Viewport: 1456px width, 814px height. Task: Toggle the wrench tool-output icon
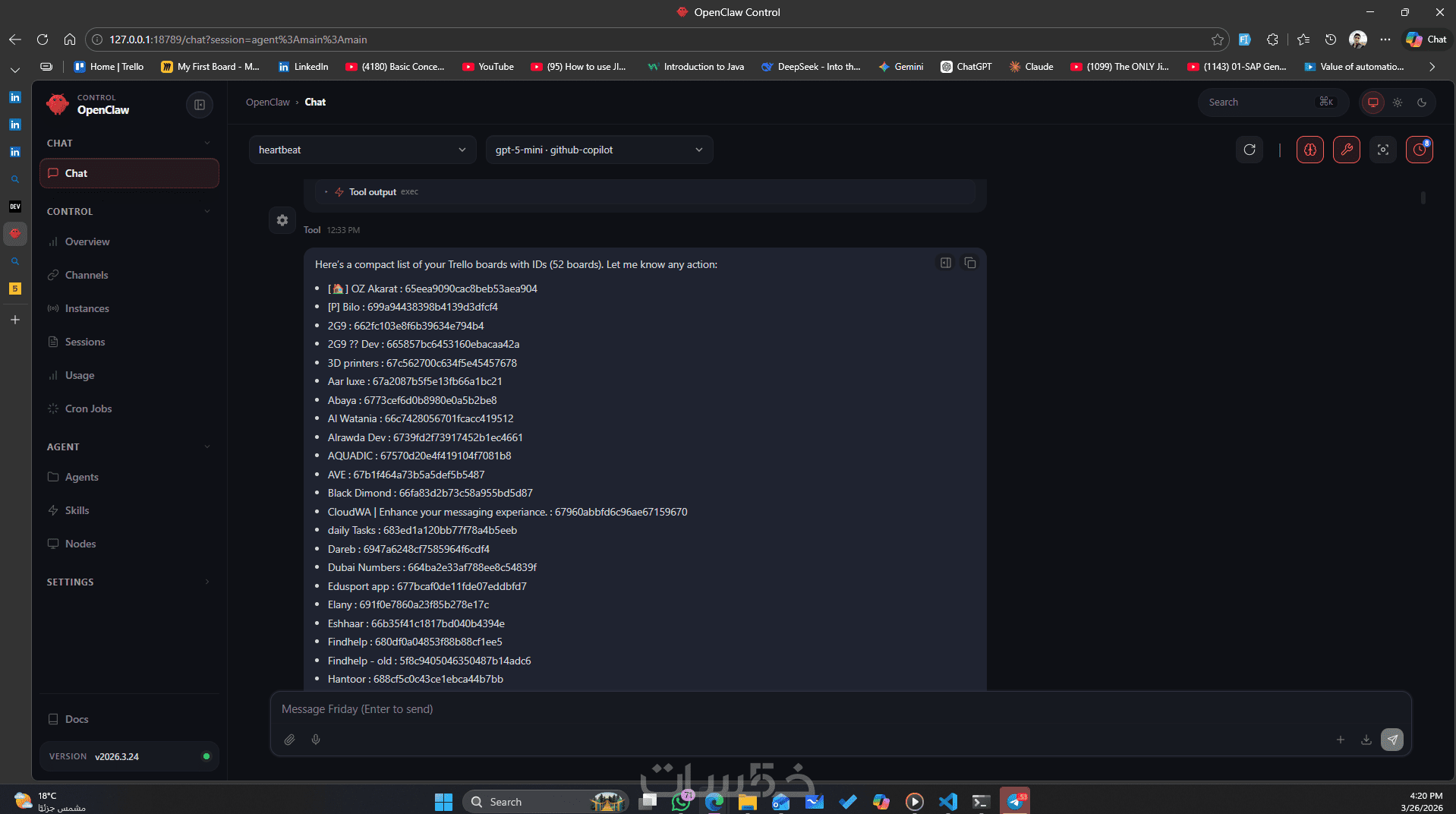1347,150
